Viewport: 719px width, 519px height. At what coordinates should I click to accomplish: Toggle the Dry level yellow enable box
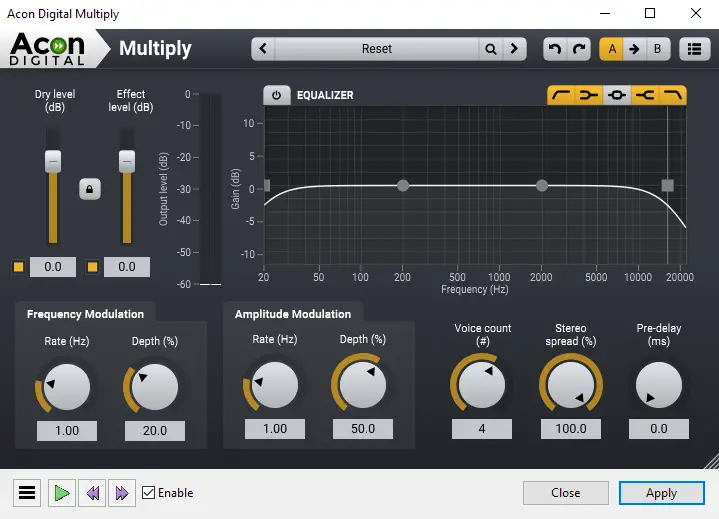point(18,267)
